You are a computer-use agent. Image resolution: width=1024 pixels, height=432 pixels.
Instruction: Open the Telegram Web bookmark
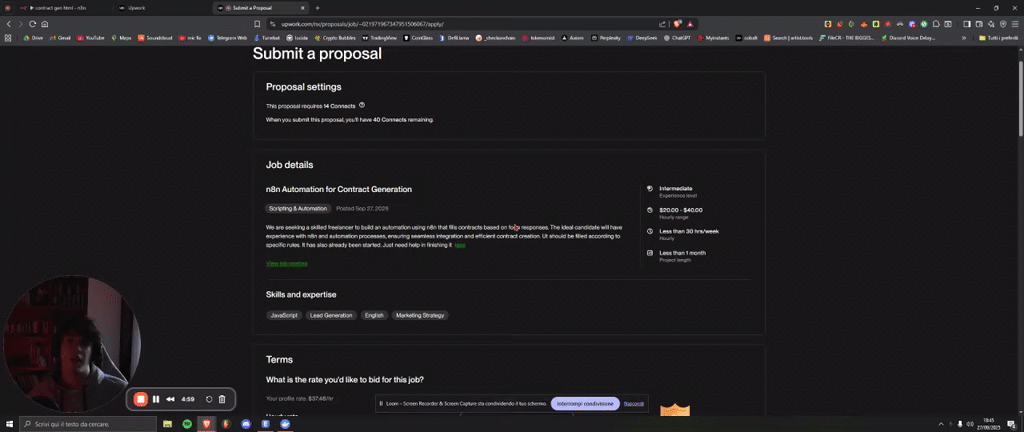coord(227,38)
